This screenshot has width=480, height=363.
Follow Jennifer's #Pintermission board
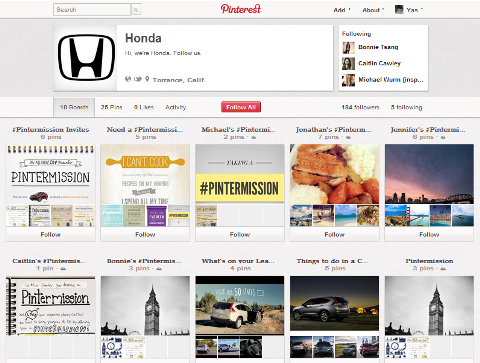pos(429,235)
